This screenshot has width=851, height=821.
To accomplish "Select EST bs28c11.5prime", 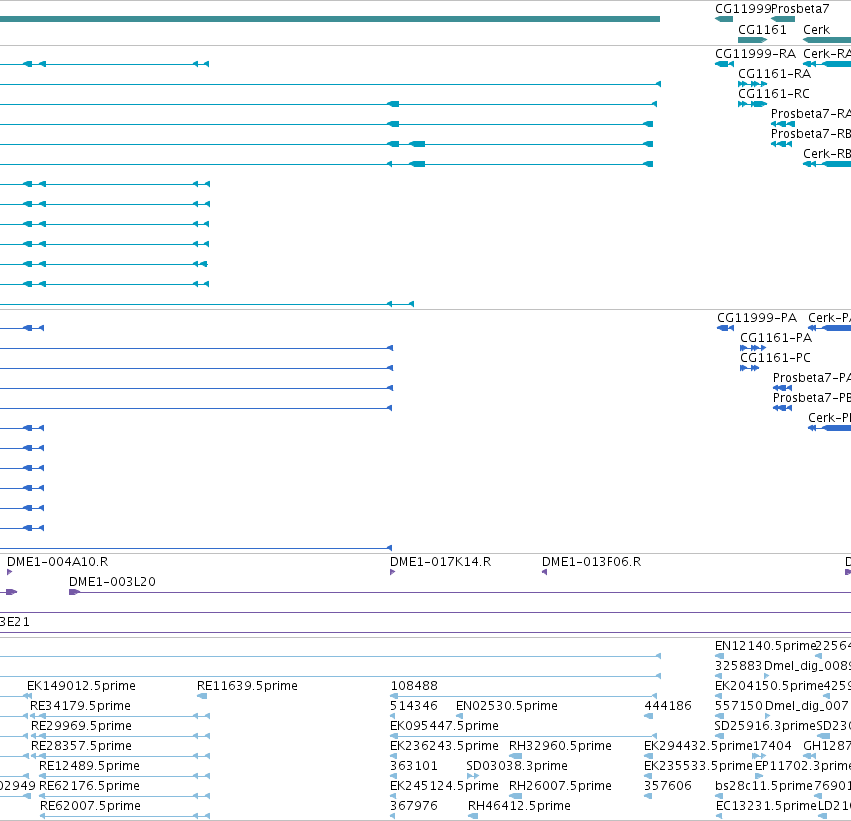I will click(764, 786).
